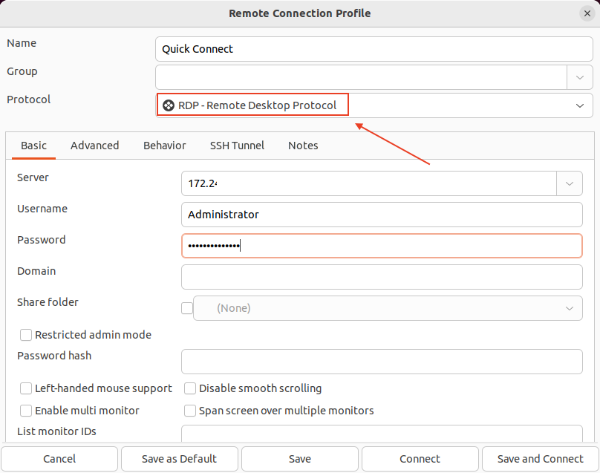600x473 pixels.
Task: Open the Share folder chooser dropdown
Action: (388, 308)
